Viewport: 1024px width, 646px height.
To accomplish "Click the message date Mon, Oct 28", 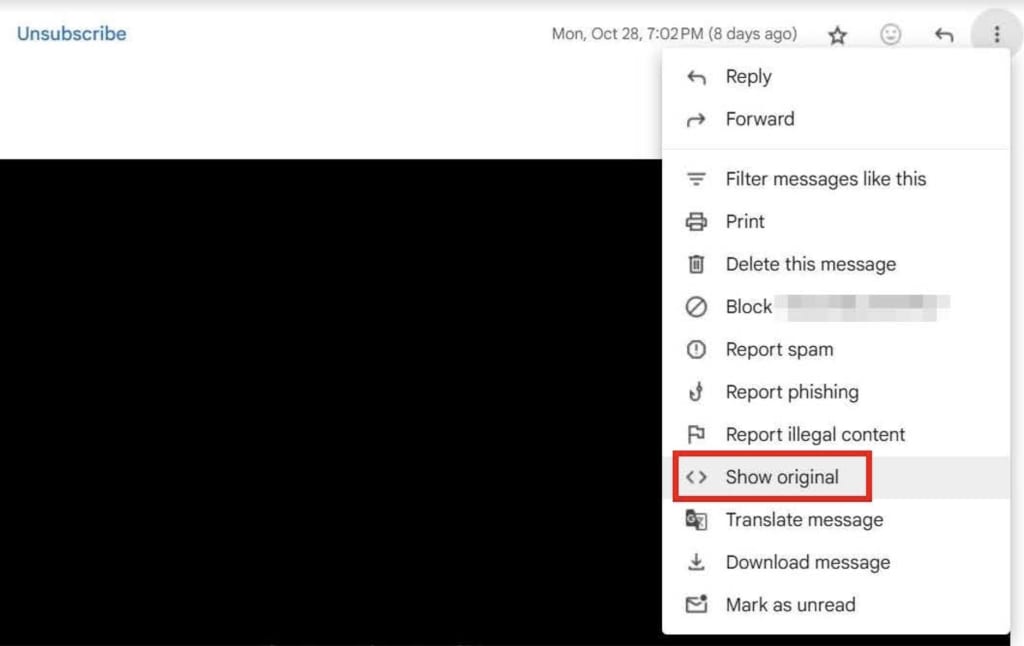I will [x=674, y=34].
